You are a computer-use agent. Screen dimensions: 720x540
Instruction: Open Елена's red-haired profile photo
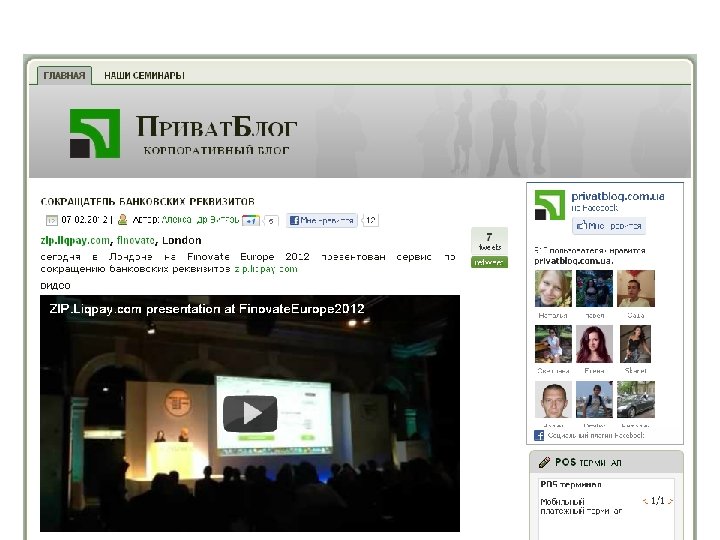click(594, 344)
